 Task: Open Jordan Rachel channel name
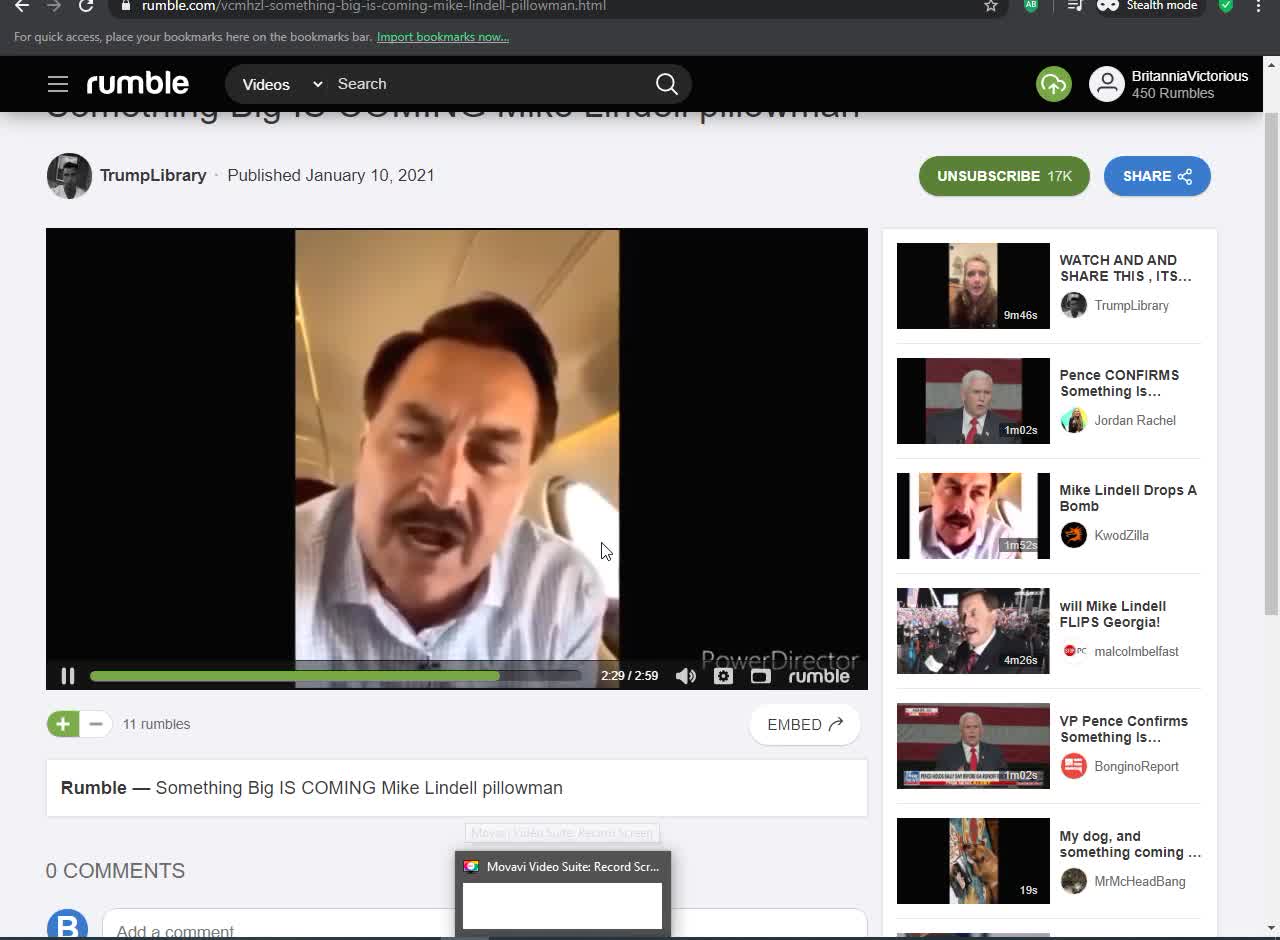[1135, 420]
